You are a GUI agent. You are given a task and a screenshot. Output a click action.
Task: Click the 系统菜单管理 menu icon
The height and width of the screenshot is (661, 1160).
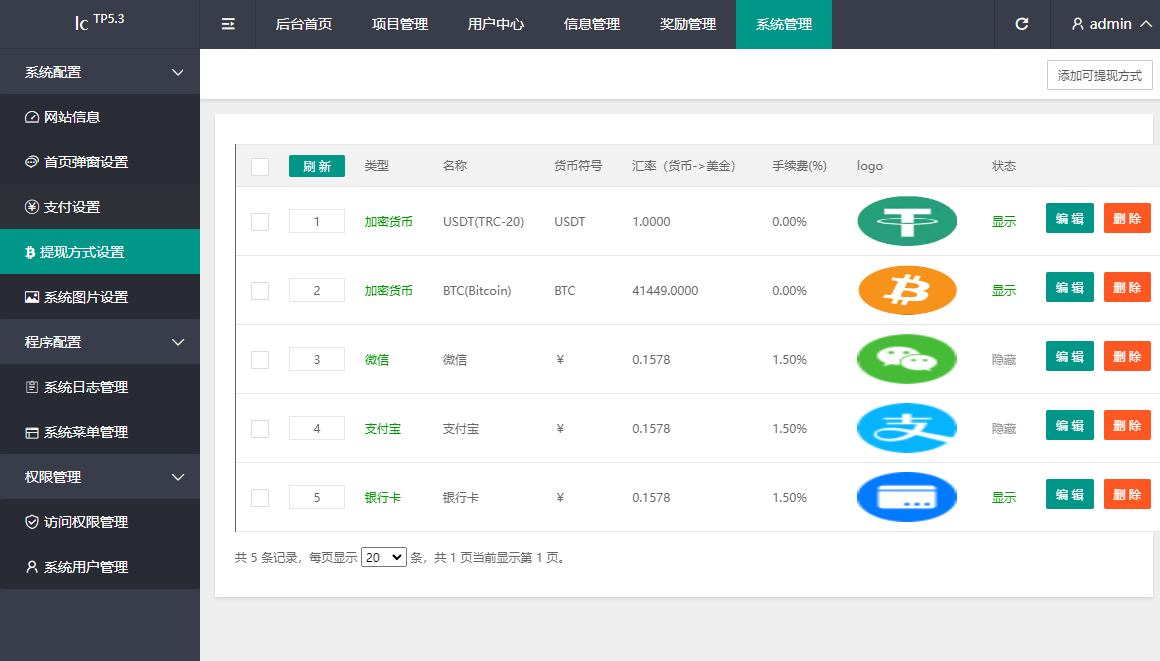point(32,432)
